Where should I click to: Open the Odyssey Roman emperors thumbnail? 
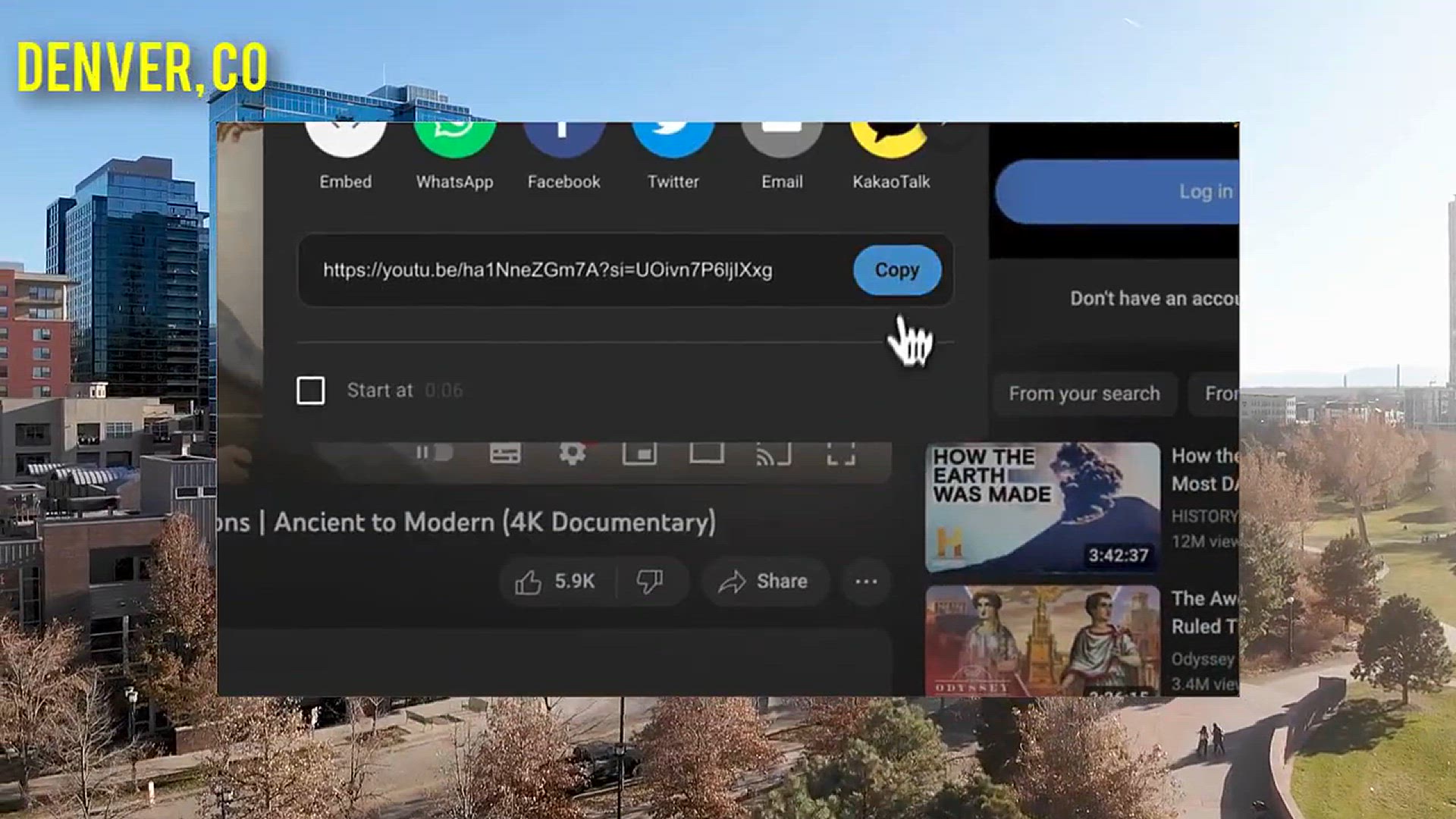click(x=1043, y=640)
